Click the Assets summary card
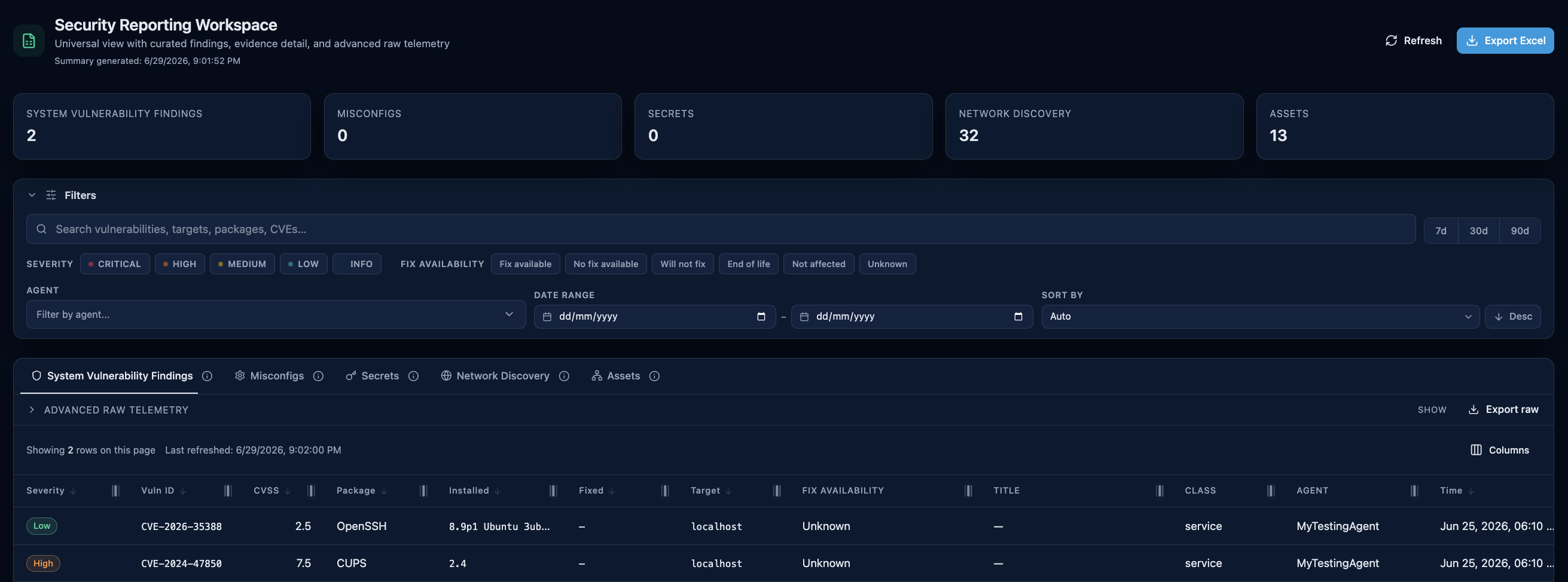The height and width of the screenshot is (582, 1568). (1405, 127)
